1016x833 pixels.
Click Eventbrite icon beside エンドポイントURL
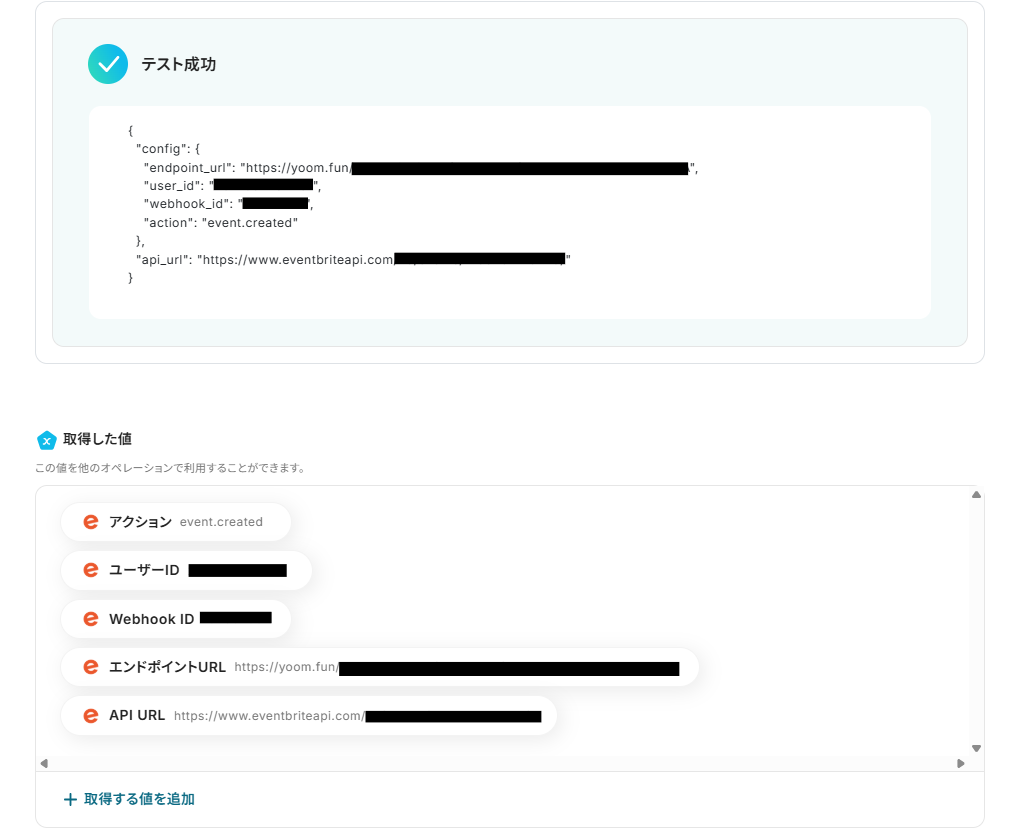[x=91, y=667]
